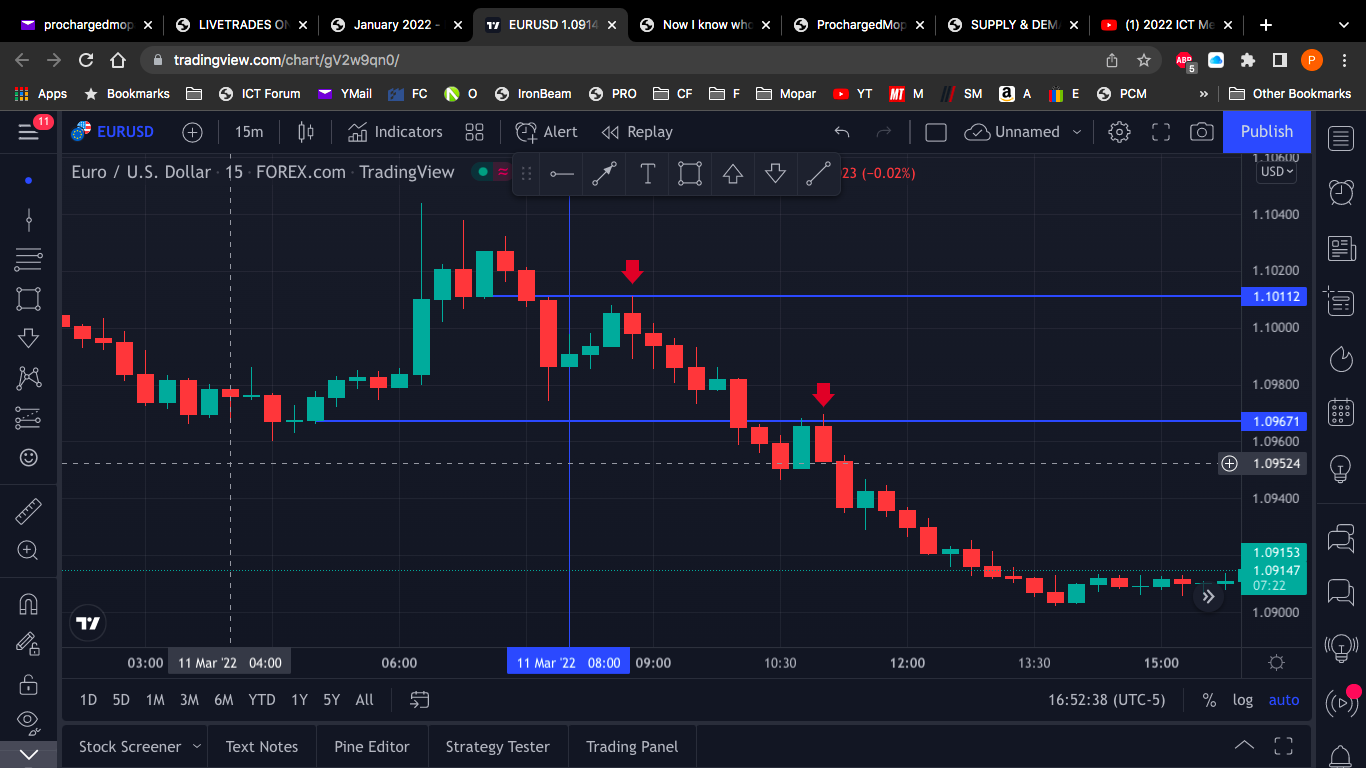Maximize the bottom panel
Image resolution: width=1366 pixels, height=768 pixels.
(1283, 746)
